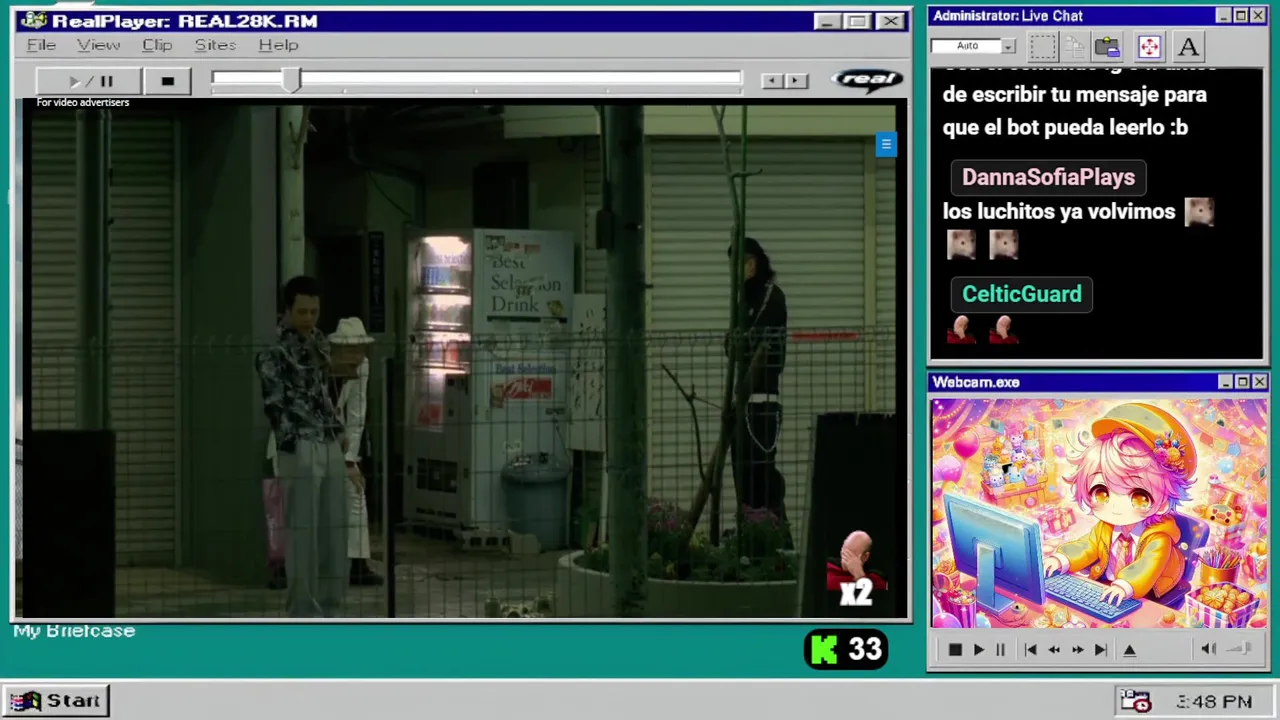Image resolution: width=1280 pixels, height=720 pixels.
Task: Open the View menu in RealPlayer
Action: coord(98,45)
